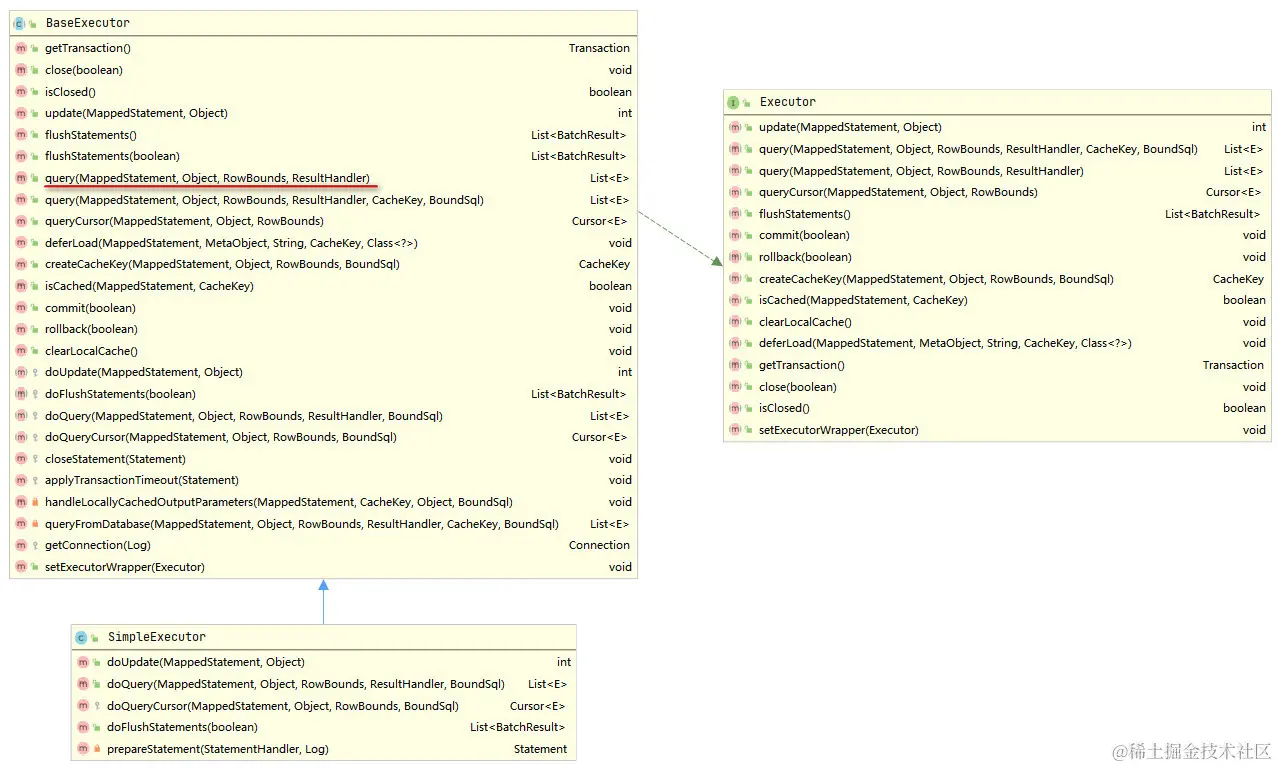1278x768 pixels.
Task: Click the class icon beside BaseExecutor title
Action: [x=20, y=22]
